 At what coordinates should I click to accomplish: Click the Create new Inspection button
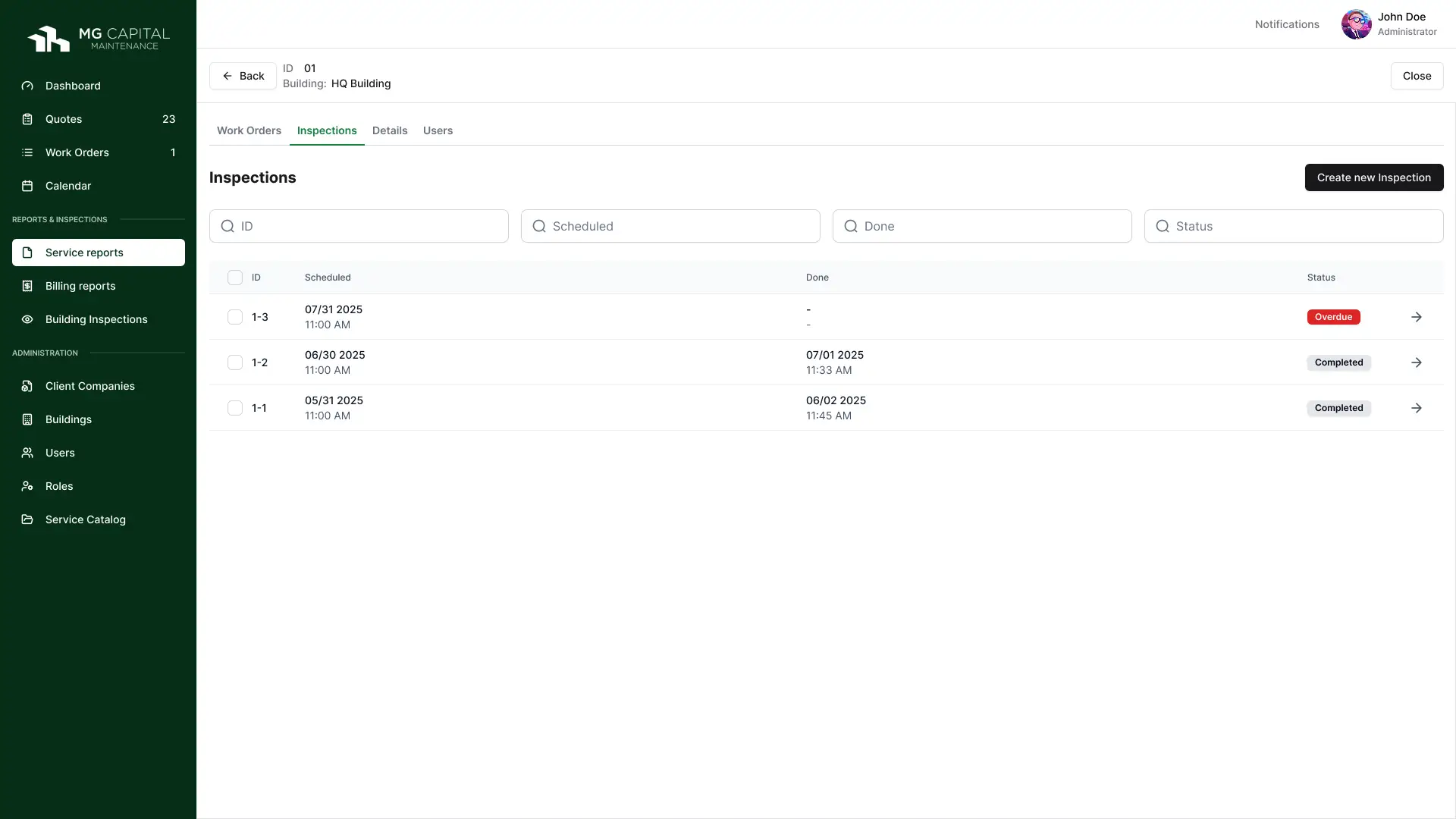(1373, 177)
